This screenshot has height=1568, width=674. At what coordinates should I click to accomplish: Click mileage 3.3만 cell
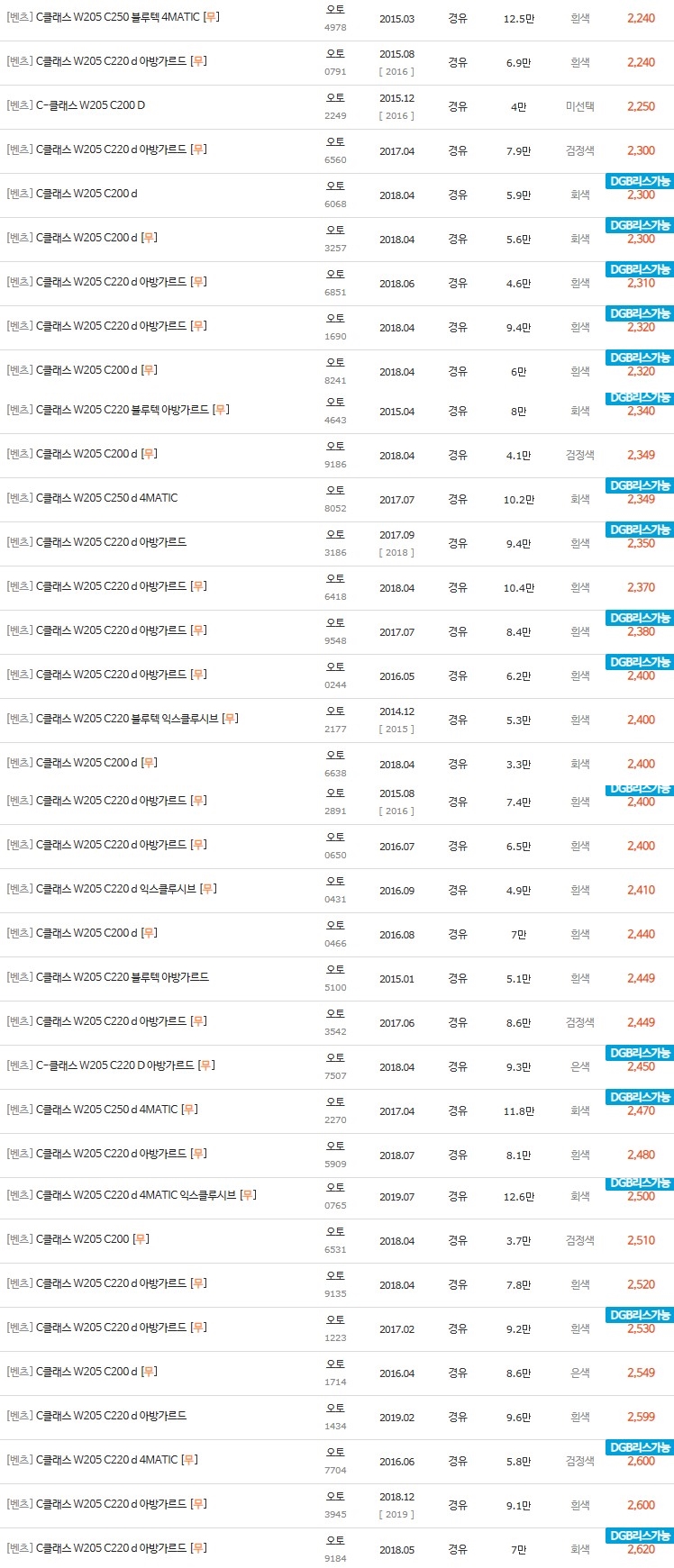click(518, 764)
